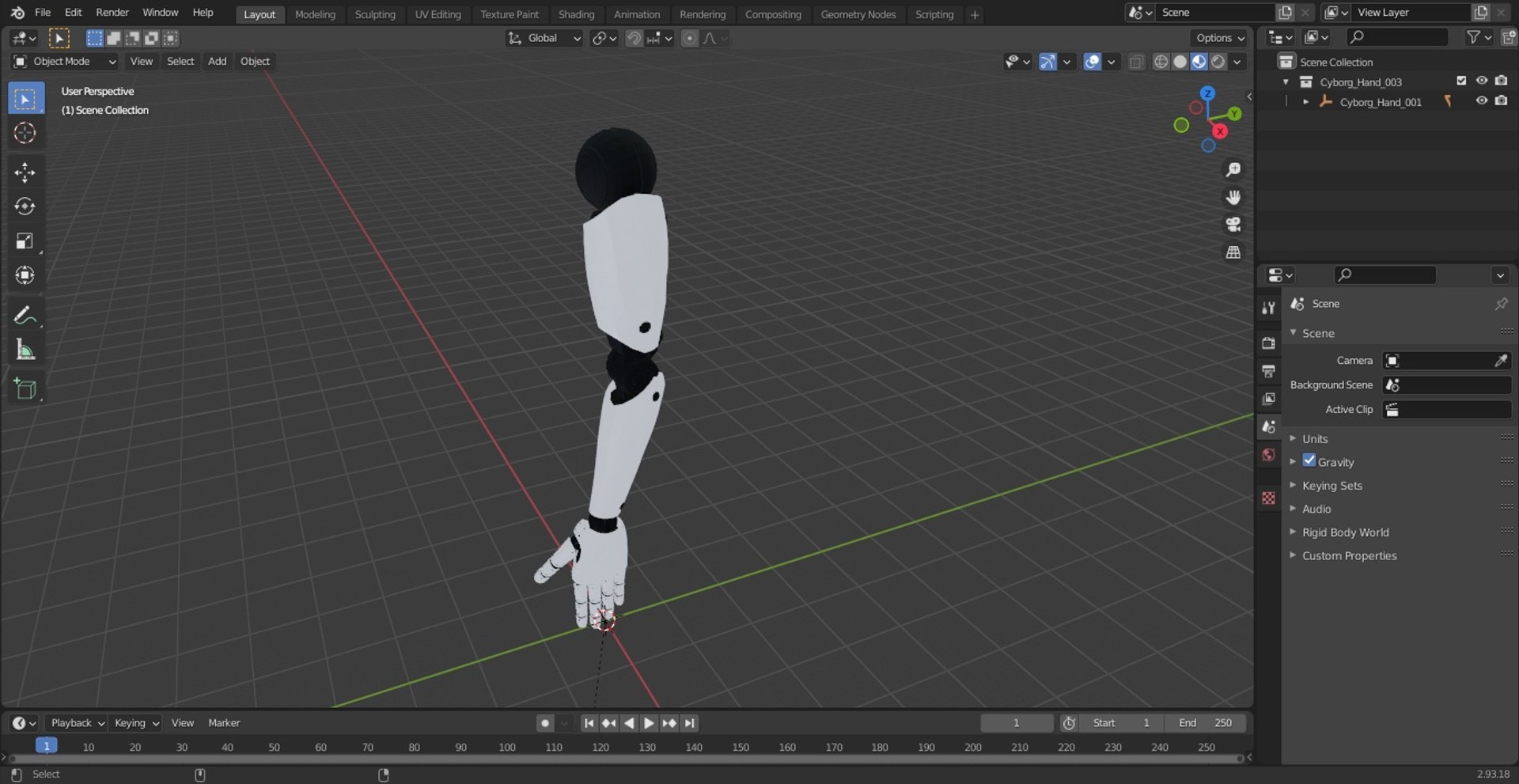
Task: Jump to the last frame
Action: pos(690,723)
